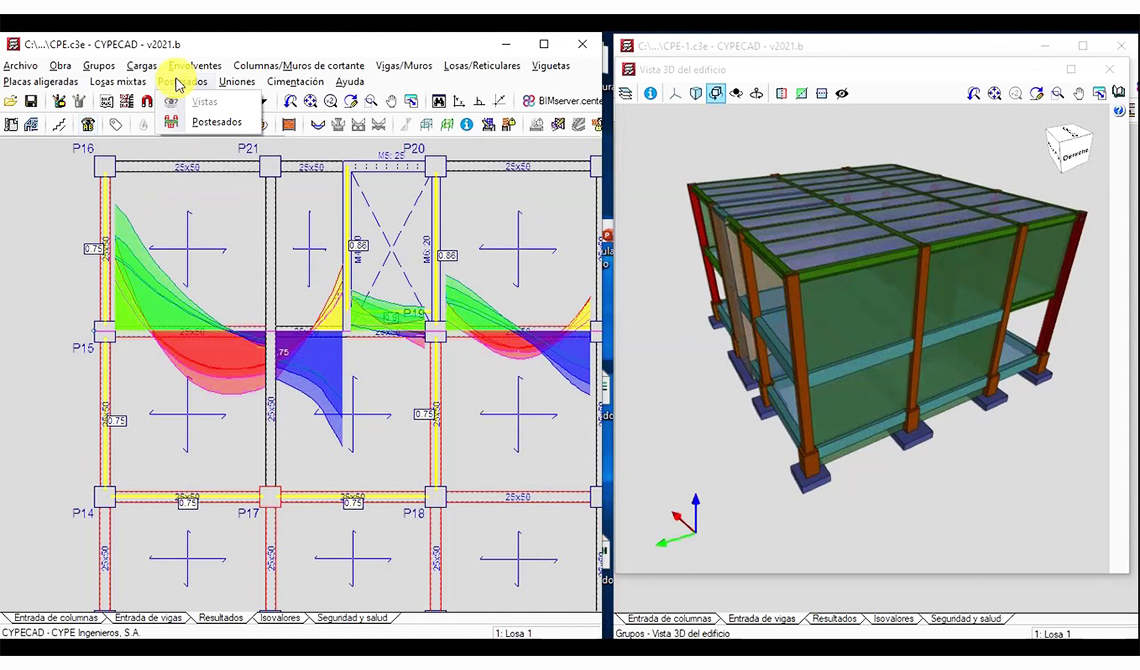1140x670 pixels.
Task: Open BIMserver.center button
Action: click(562, 101)
